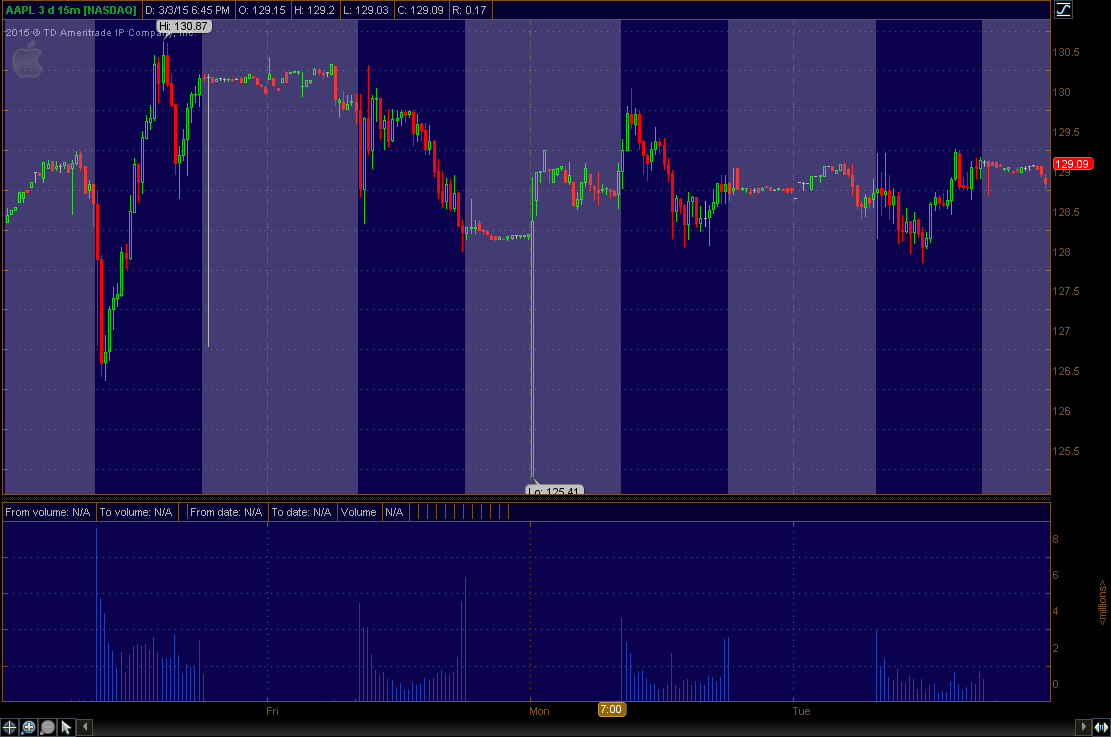This screenshot has width=1111, height=737.
Task: Click the C: 129.09 close value
Action: point(420,10)
